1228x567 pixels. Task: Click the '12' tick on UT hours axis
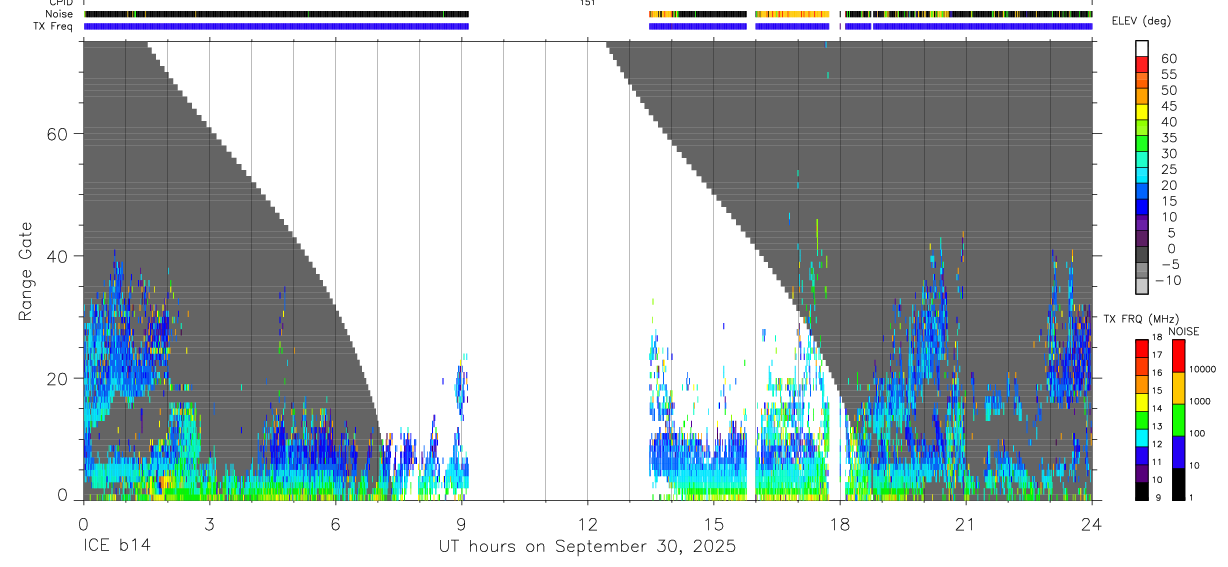[587, 523]
